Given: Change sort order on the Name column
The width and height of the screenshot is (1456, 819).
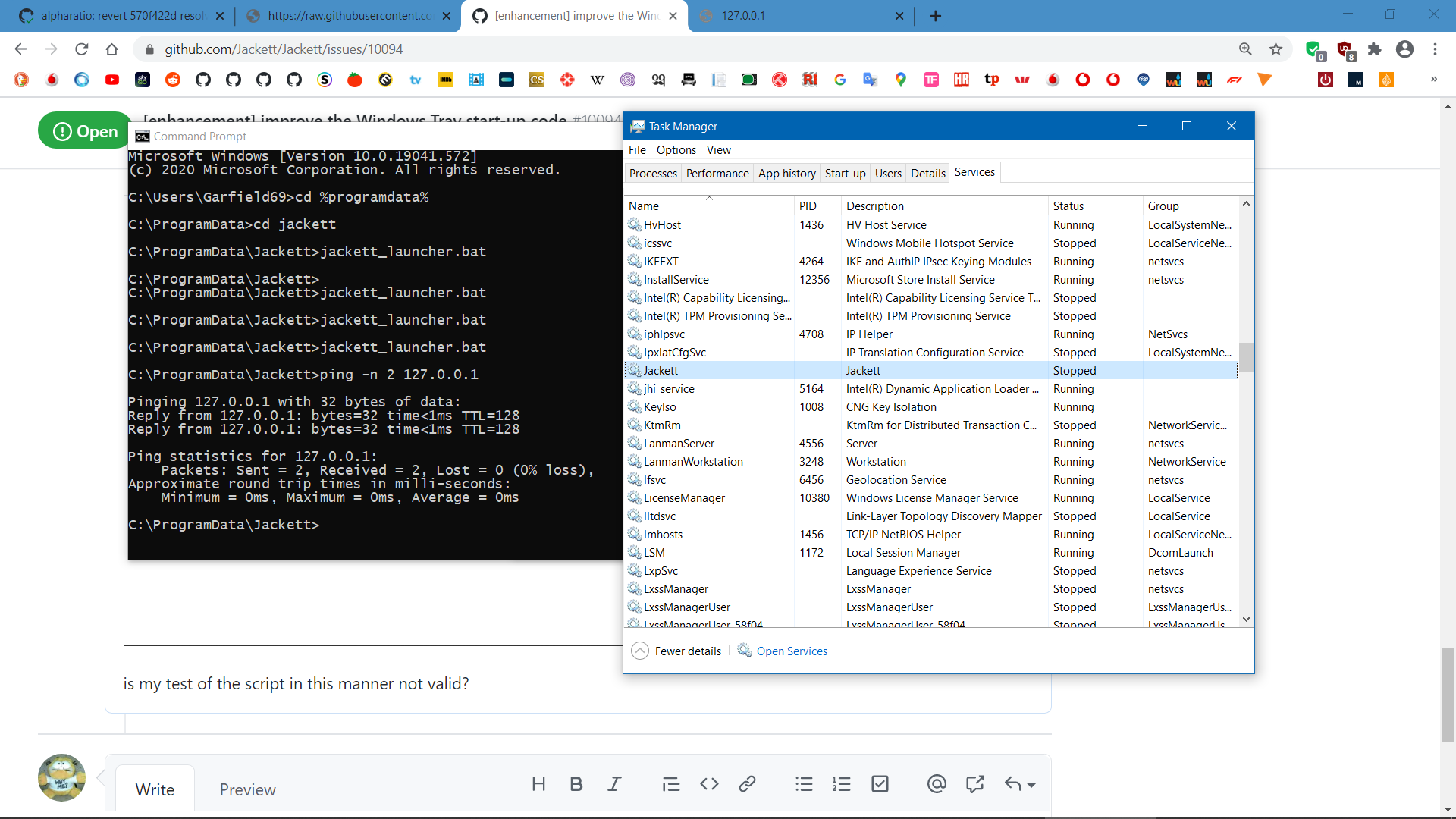Looking at the screenshot, I should tap(643, 206).
